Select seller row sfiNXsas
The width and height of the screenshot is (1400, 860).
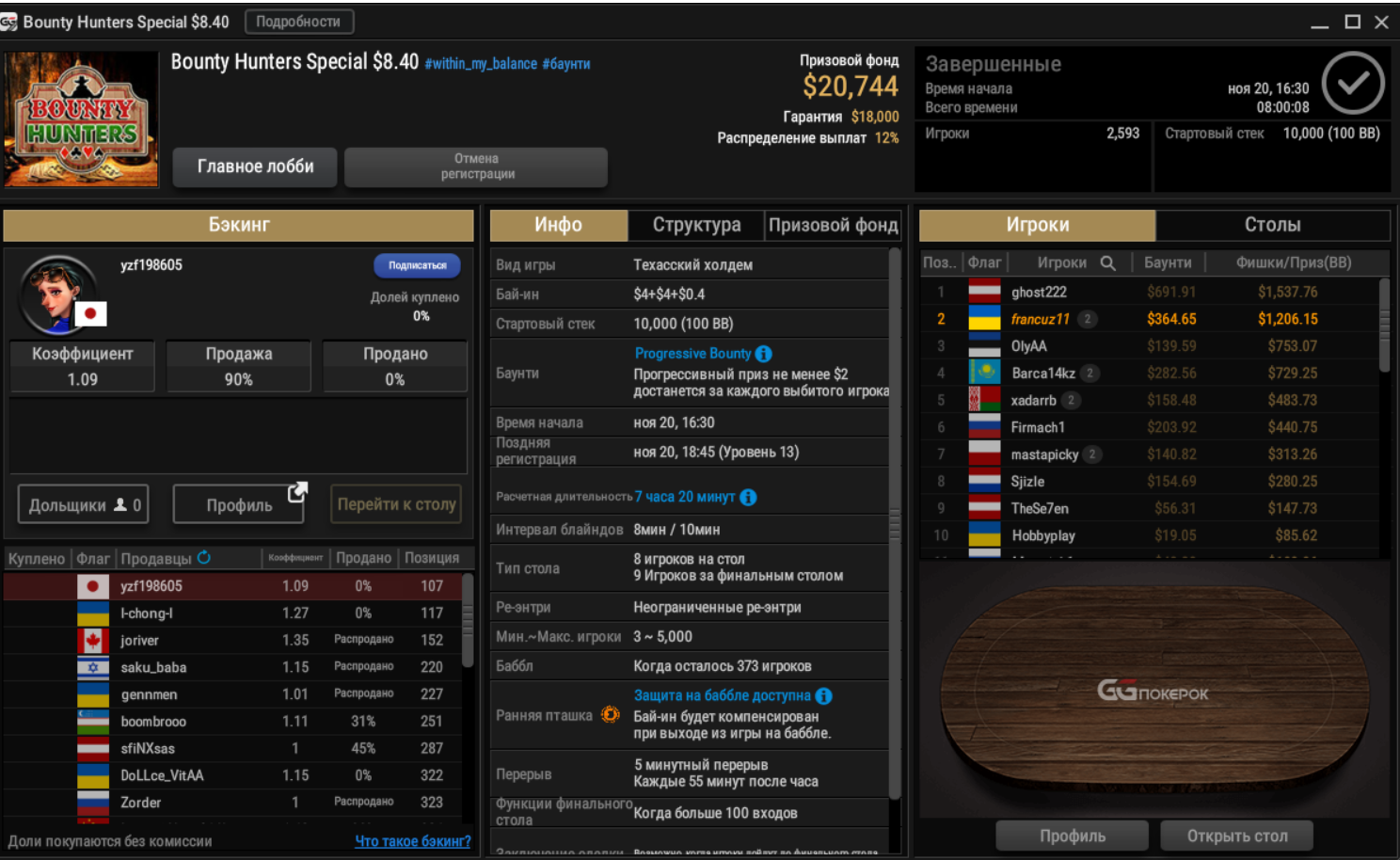(x=233, y=749)
